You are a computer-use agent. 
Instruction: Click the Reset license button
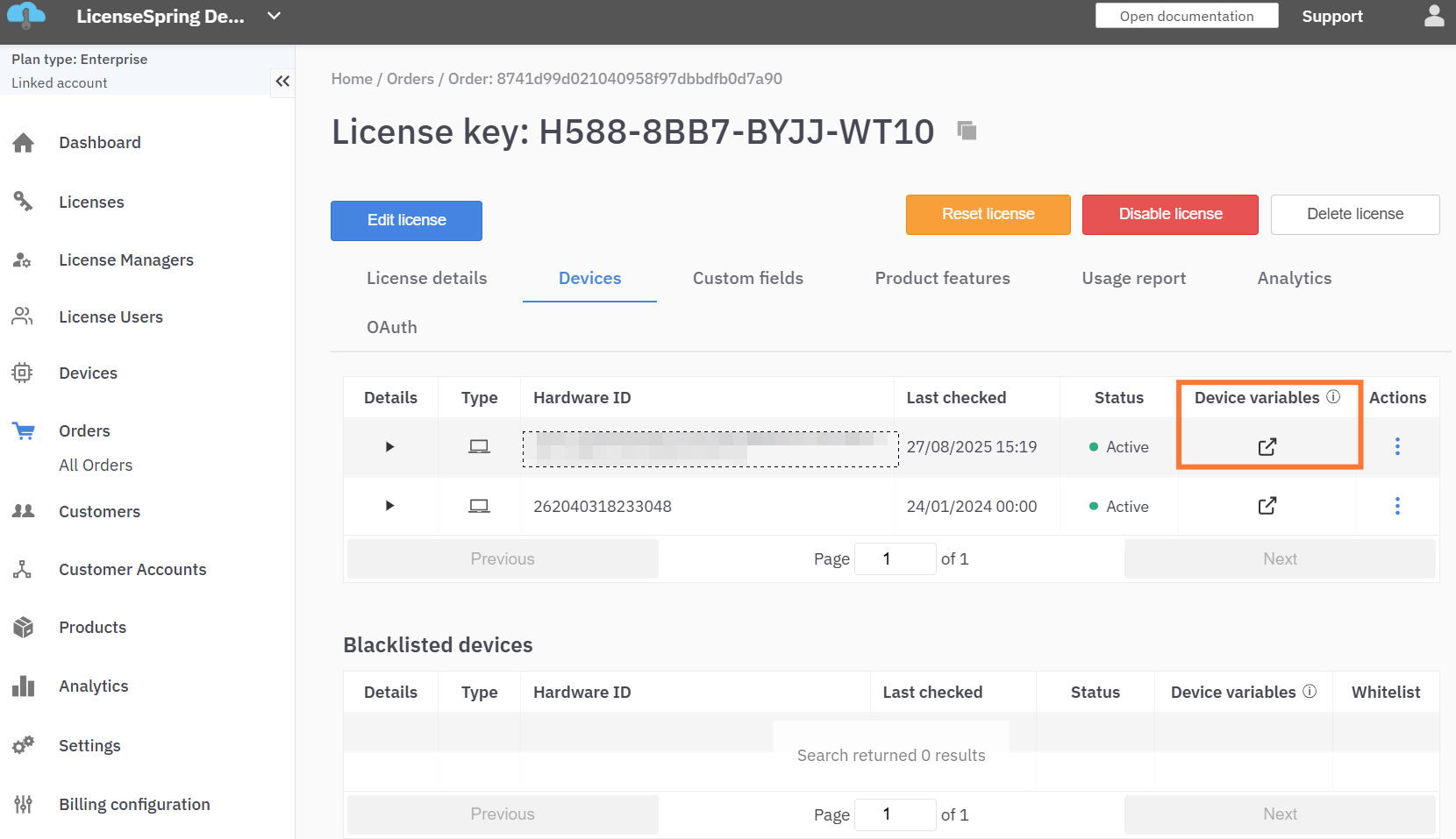[988, 214]
